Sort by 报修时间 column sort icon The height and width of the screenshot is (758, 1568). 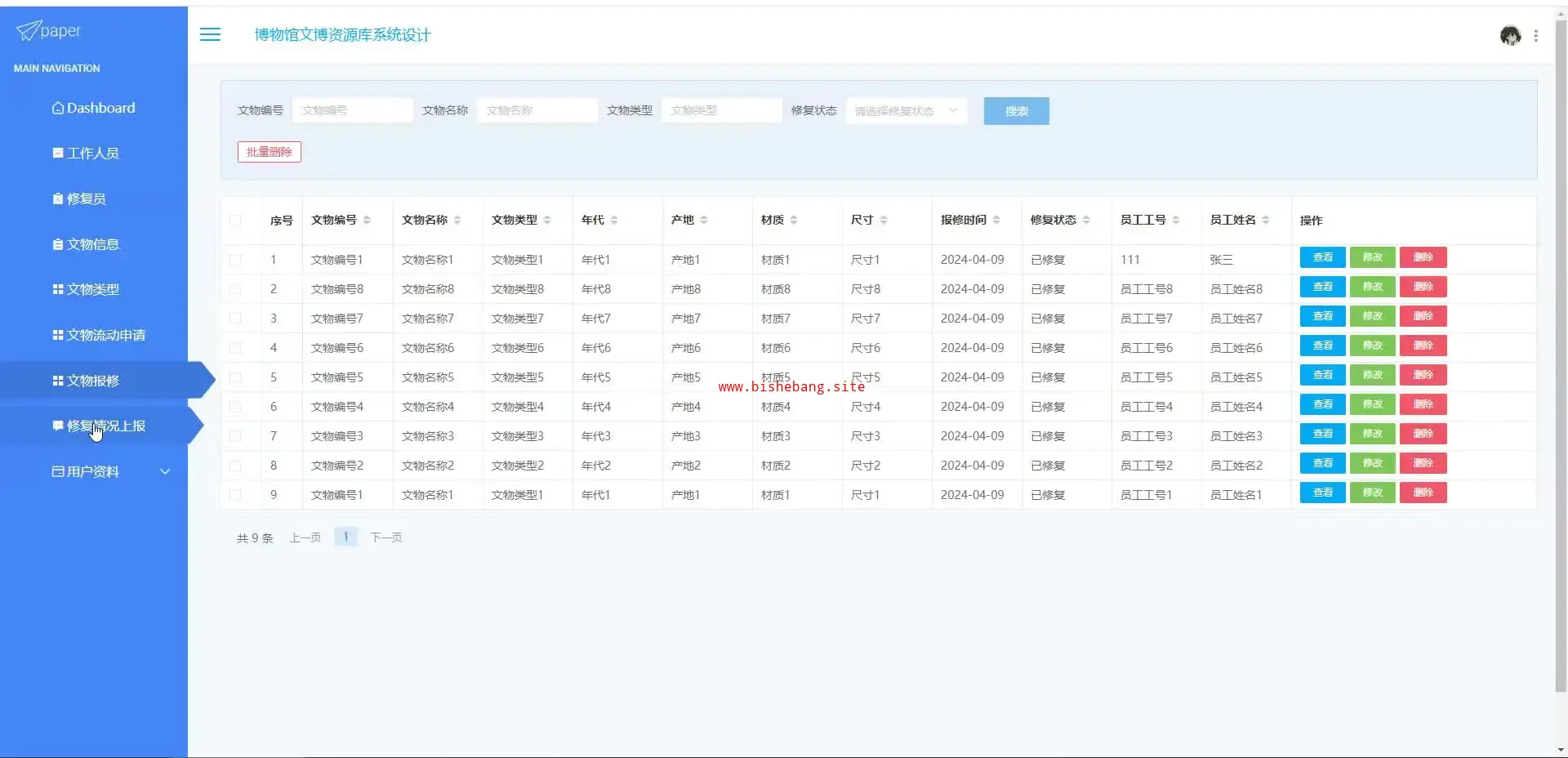(x=996, y=220)
